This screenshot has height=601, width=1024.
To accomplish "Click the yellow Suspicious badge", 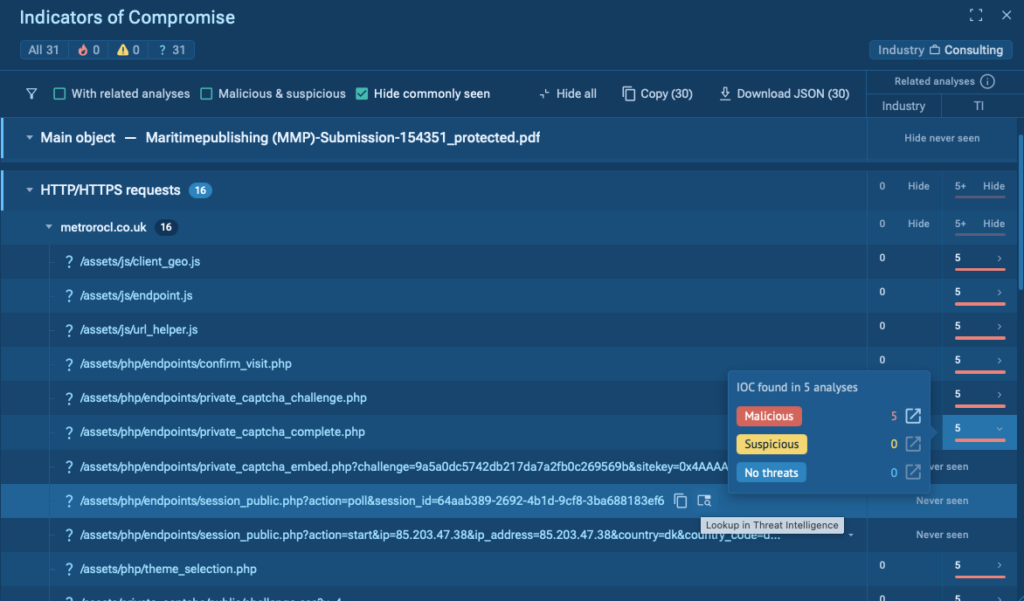I will [771, 444].
